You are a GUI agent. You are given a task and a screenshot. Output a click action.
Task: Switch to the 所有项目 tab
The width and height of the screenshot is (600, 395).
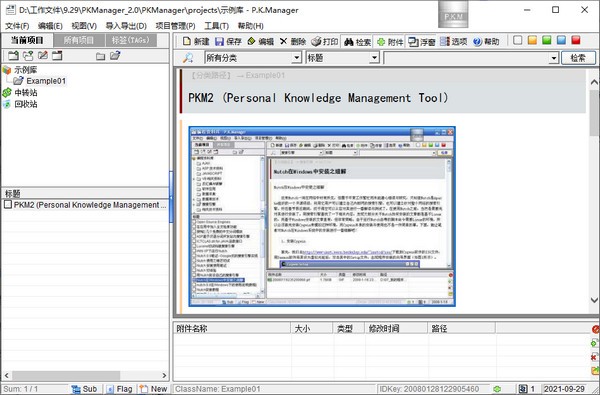point(79,40)
